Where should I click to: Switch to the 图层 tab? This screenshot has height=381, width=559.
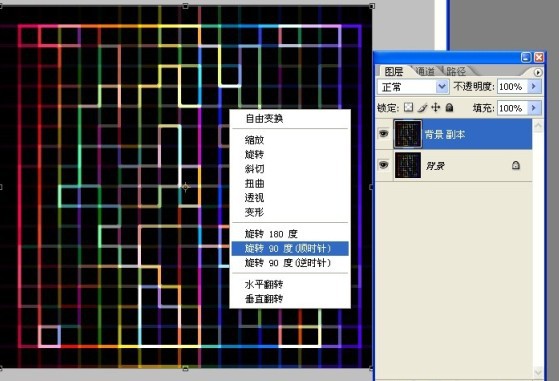pos(394,72)
